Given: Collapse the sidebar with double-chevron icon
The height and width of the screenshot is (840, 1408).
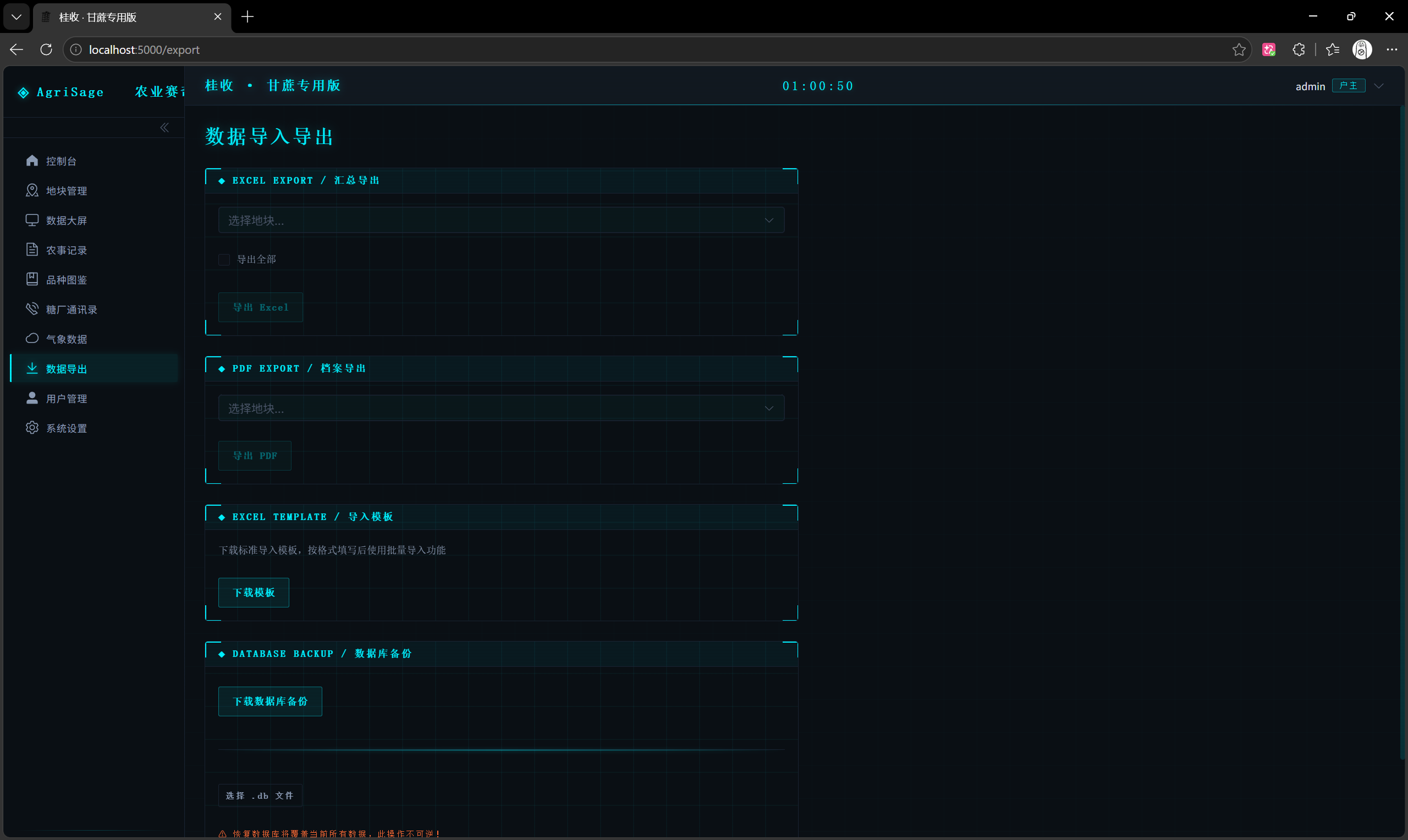Looking at the screenshot, I should point(164,128).
